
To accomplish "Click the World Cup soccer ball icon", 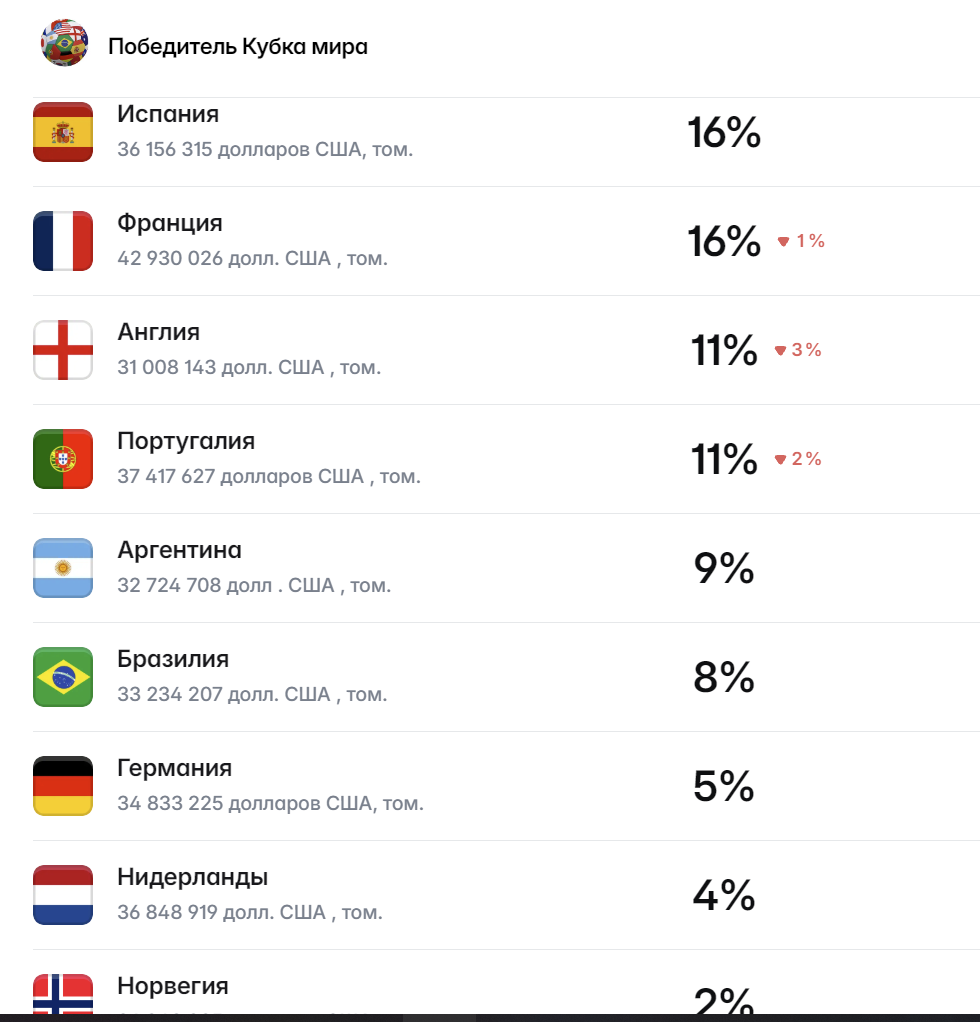I will pyautogui.click(x=64, y=43).
